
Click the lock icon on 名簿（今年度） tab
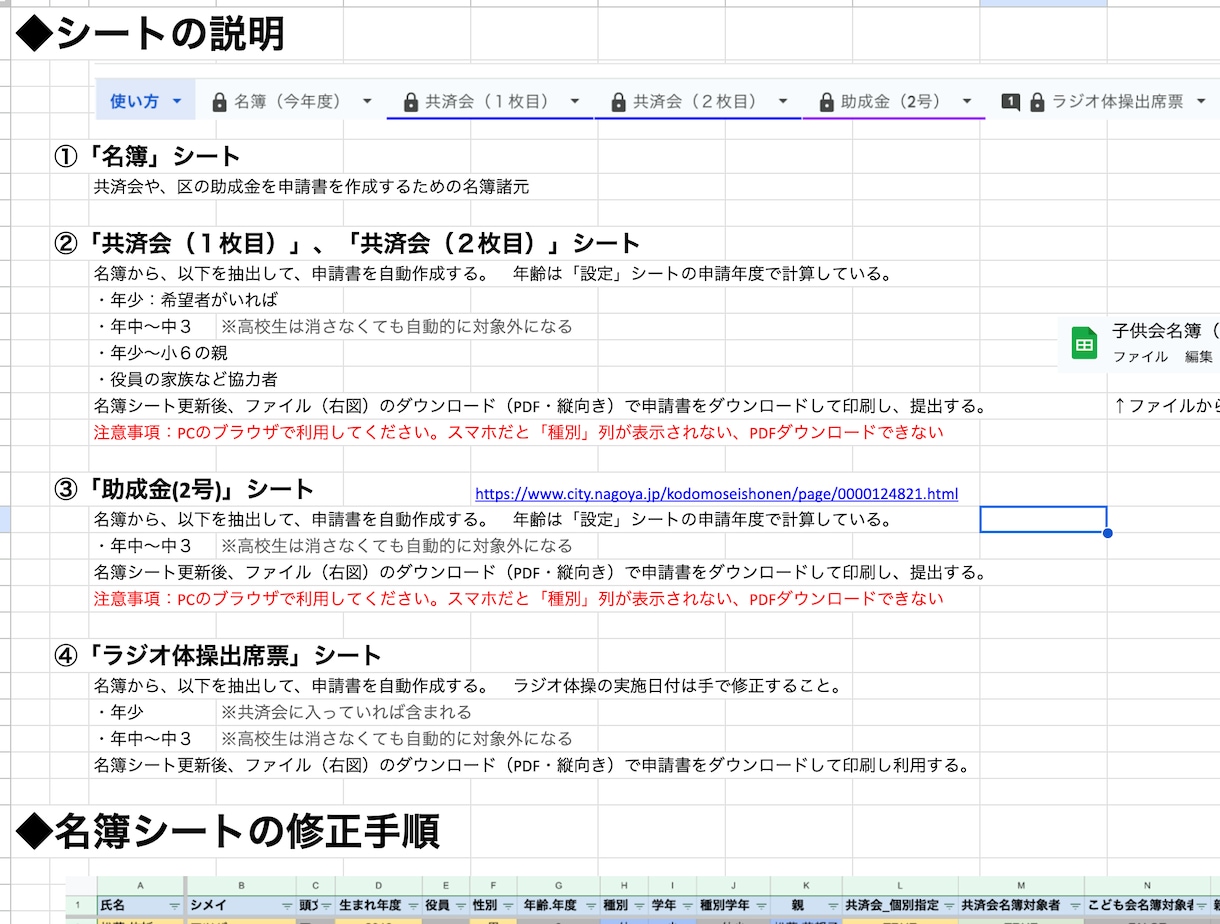(220, 102)
